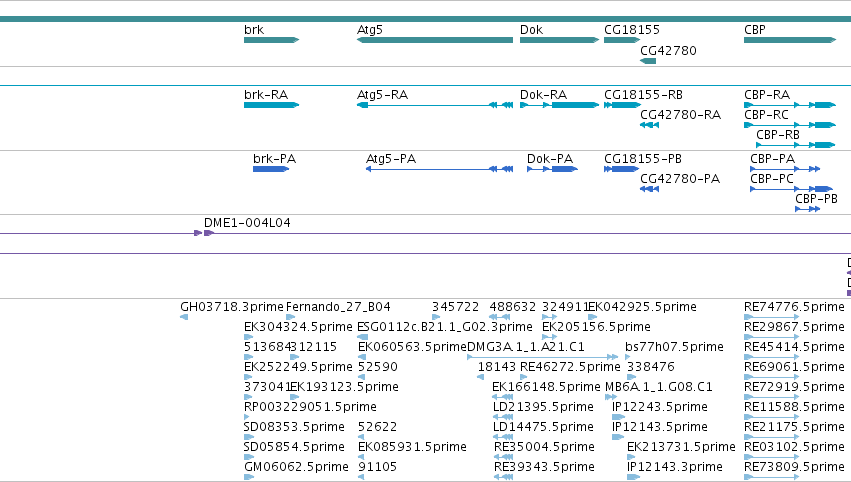Select the Atg5 gene bar
Screen dimensions: 851x482
coord(435,40)
